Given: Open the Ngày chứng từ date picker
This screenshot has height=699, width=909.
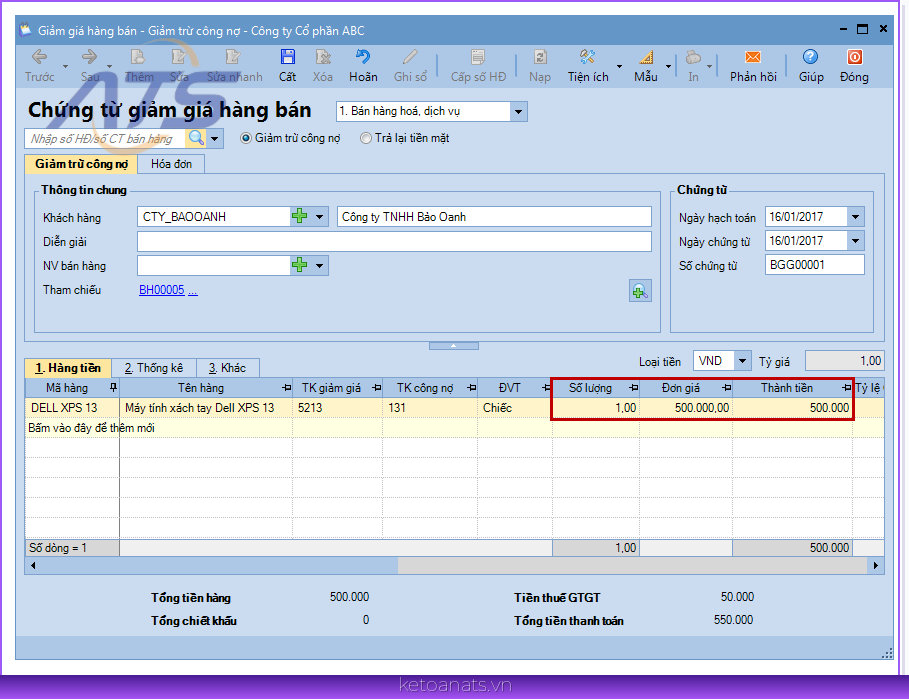Looking at the screenshot, I should pos(855,241).
